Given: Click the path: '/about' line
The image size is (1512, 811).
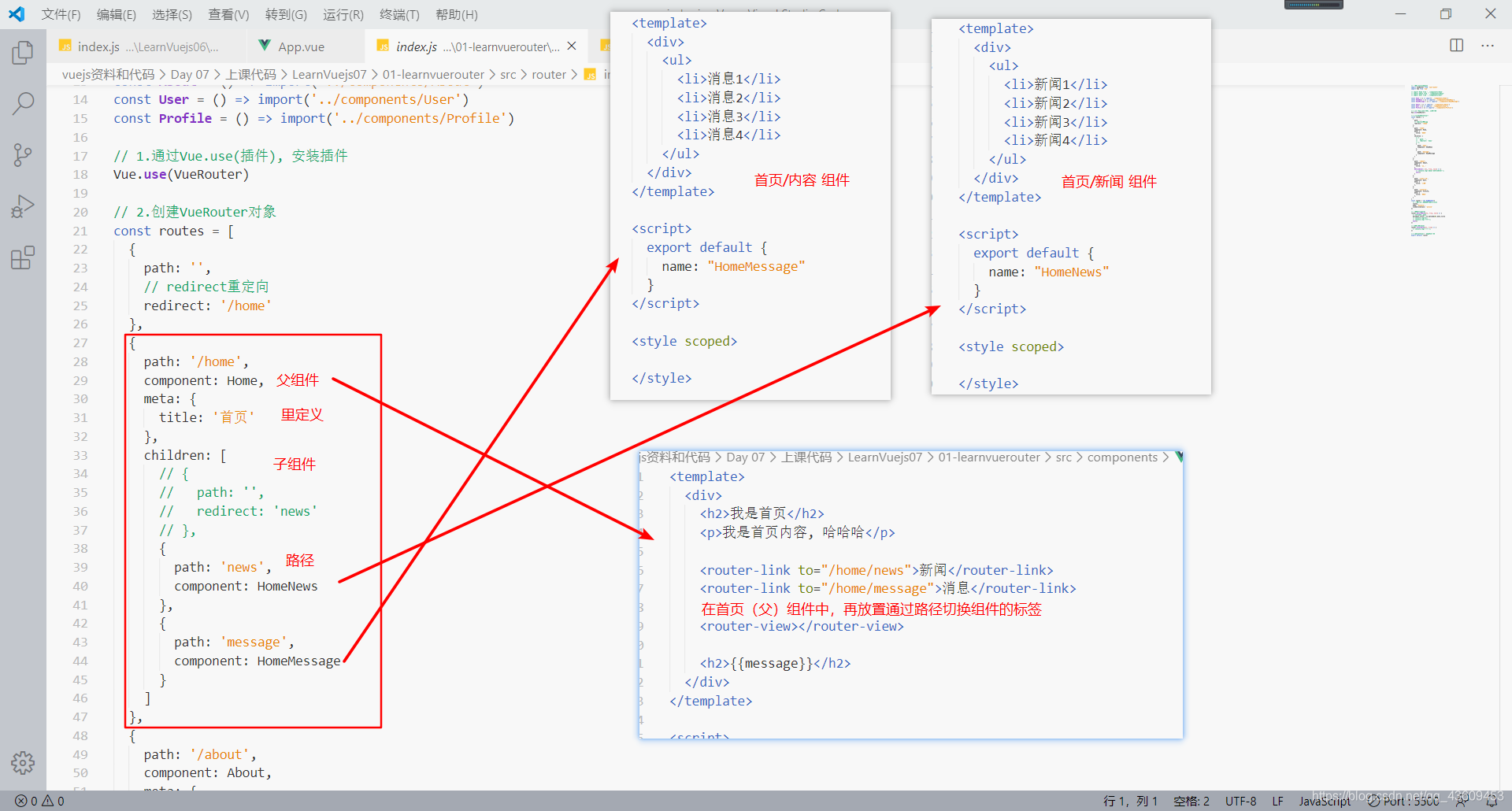Looking at the screenshot, I should point(200,755).
